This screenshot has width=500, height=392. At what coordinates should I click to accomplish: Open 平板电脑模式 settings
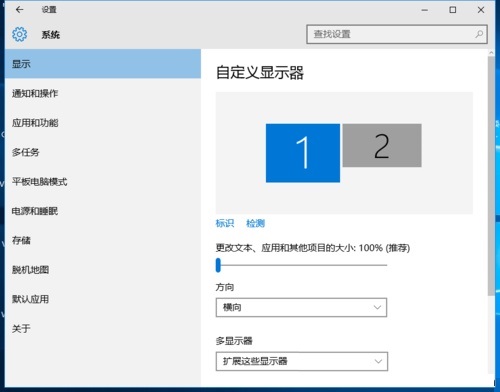point(103,182)
